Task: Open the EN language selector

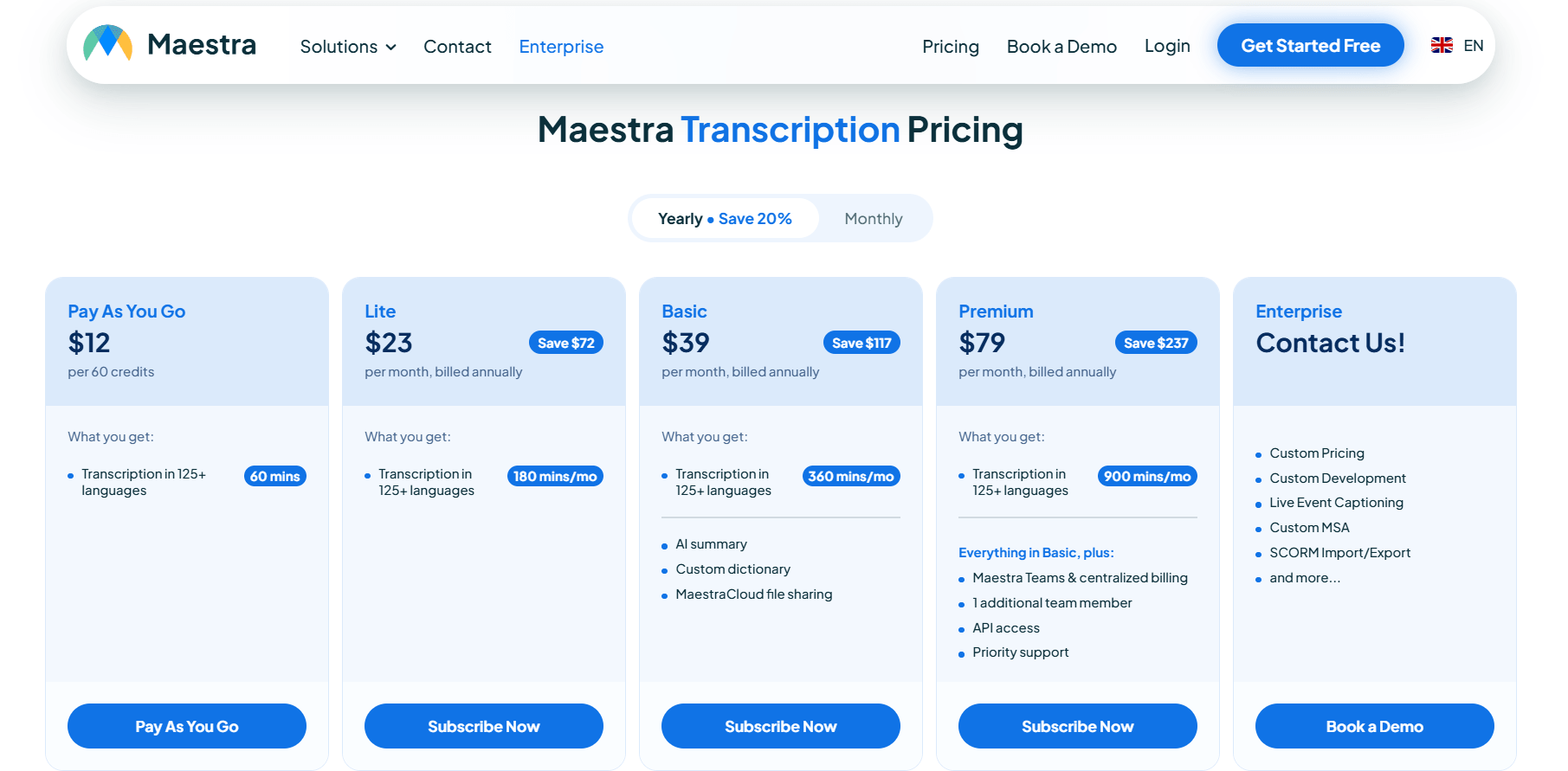Action: click(x=1473, y=46)
